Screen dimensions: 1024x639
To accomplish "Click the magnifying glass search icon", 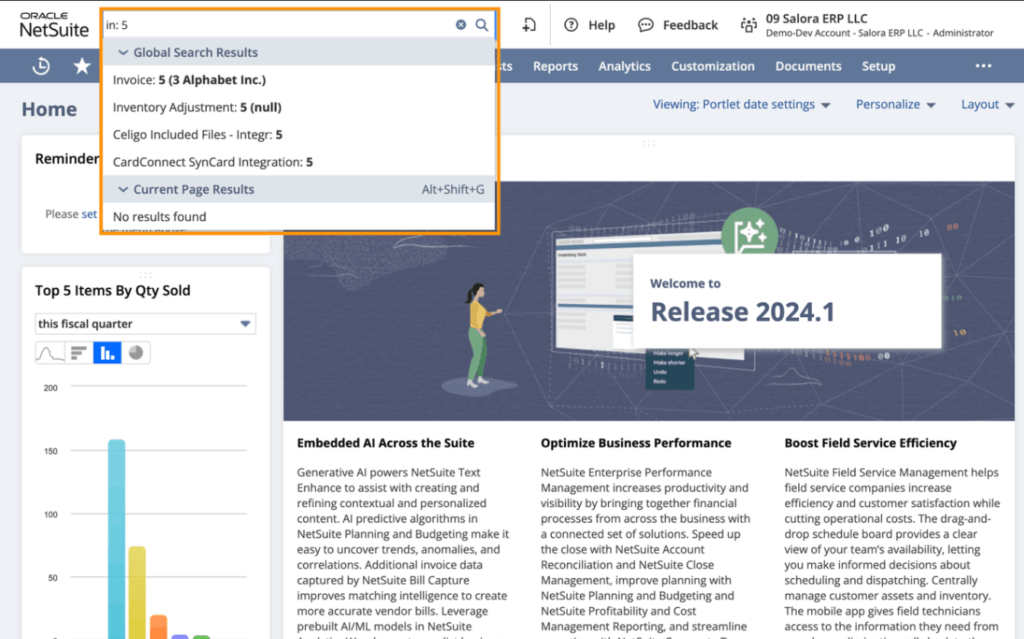I will (x=482, y=25).
